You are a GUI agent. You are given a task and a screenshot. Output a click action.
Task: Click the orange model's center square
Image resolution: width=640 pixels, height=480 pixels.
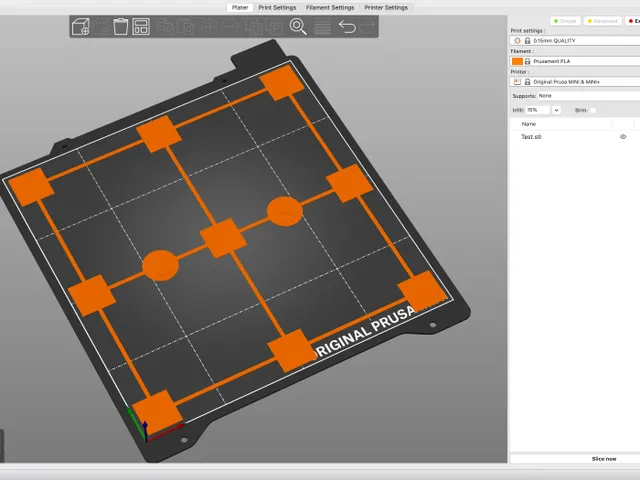pos(223,238)
